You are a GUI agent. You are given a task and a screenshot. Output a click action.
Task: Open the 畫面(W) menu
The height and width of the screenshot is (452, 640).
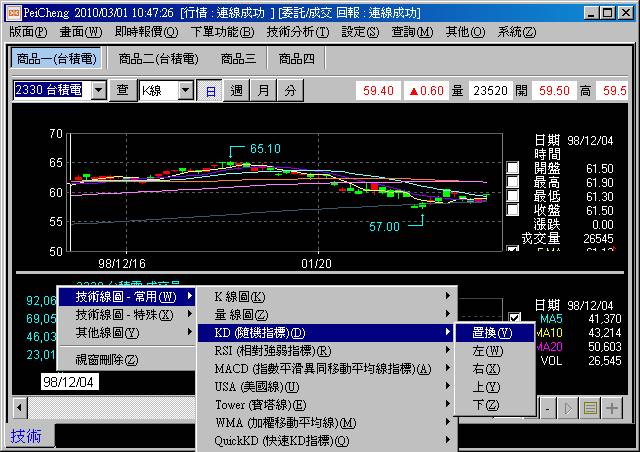[81, 31]
